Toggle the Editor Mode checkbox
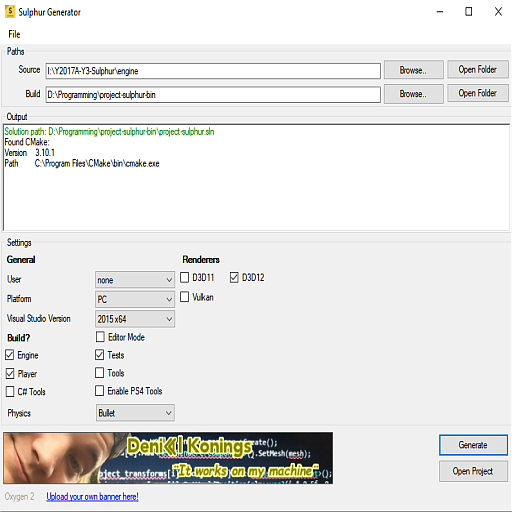The image size is (512, 512). (100, 337)
